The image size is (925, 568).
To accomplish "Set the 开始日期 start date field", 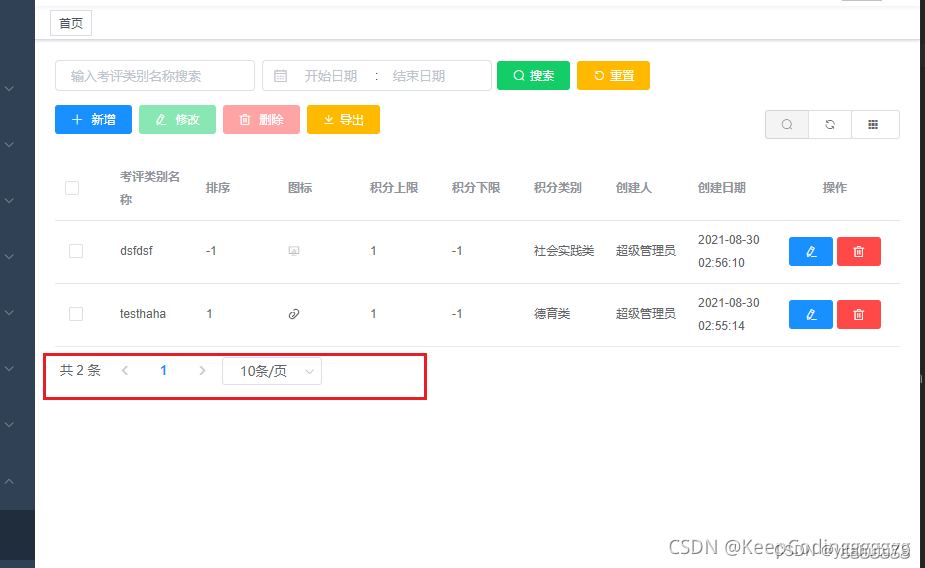I will pos(331,76).
